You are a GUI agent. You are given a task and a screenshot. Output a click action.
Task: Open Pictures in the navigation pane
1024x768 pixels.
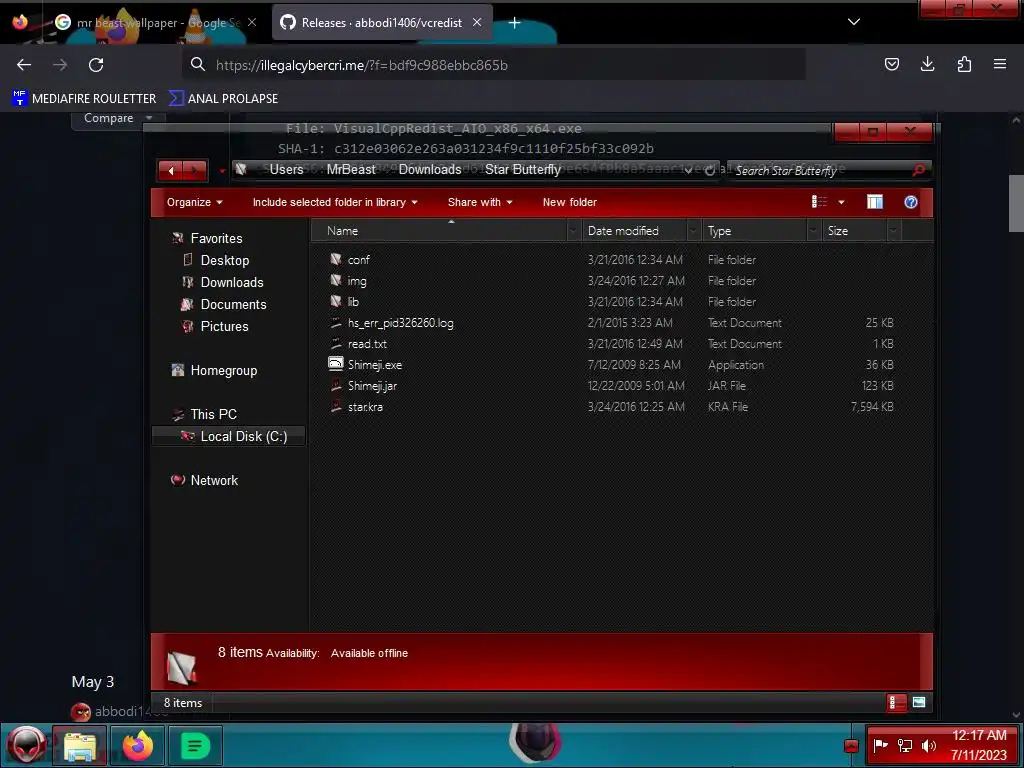pyautogui.click(x=224, y=327)
